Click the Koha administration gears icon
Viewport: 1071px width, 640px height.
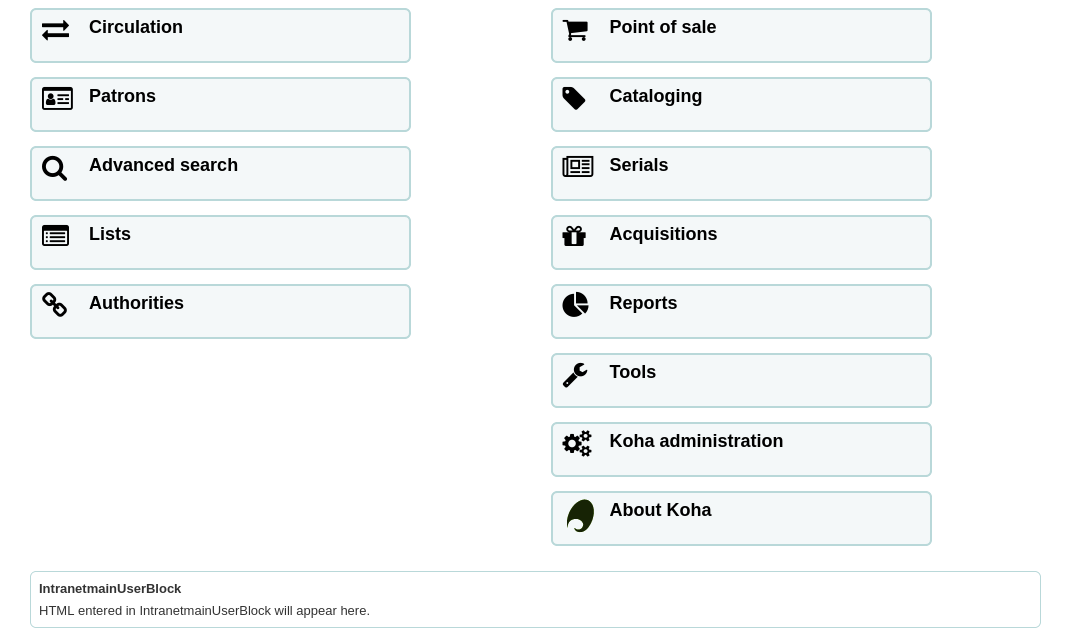point(578,443)
